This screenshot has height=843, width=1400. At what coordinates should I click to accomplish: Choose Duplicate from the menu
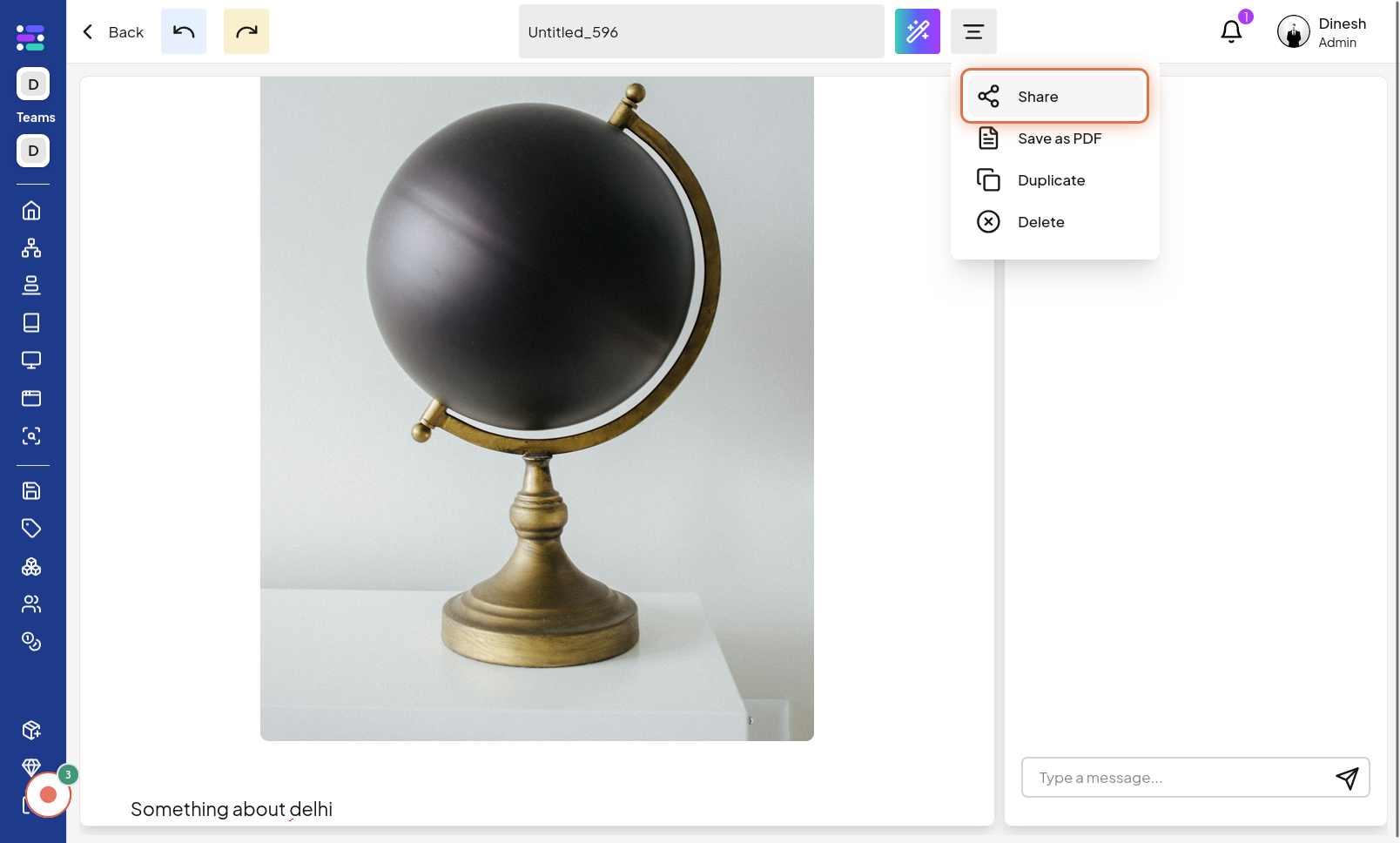[1055, 180]
